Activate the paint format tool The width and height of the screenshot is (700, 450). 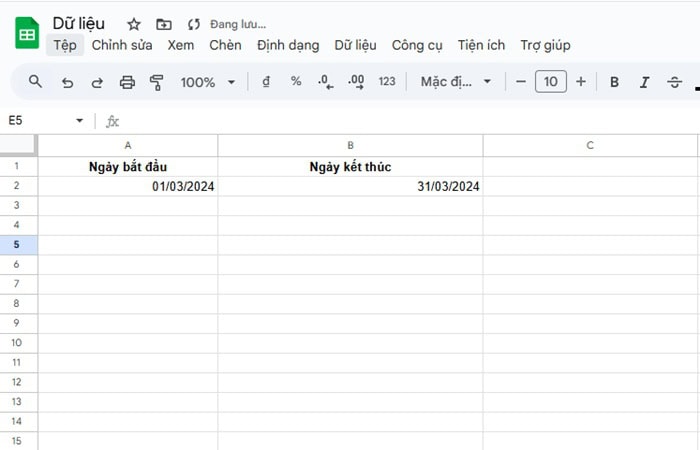pos(156,82)
